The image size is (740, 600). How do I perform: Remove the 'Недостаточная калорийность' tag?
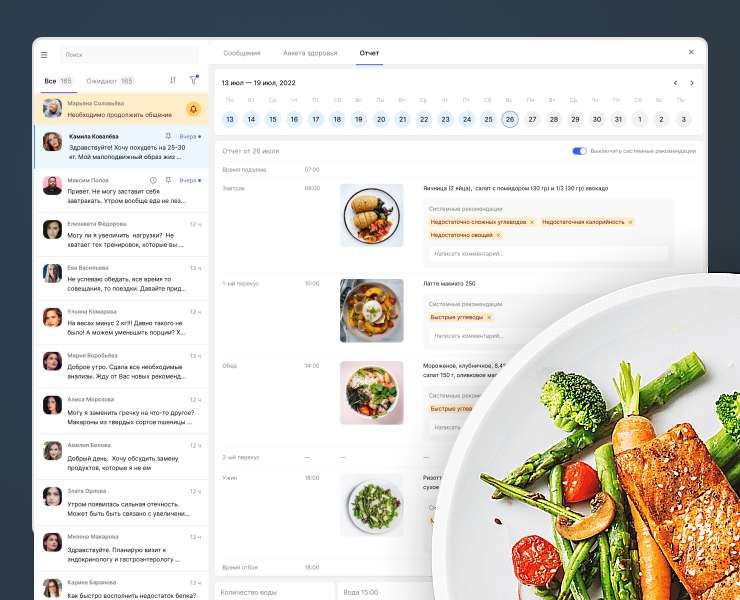(630, 222)
